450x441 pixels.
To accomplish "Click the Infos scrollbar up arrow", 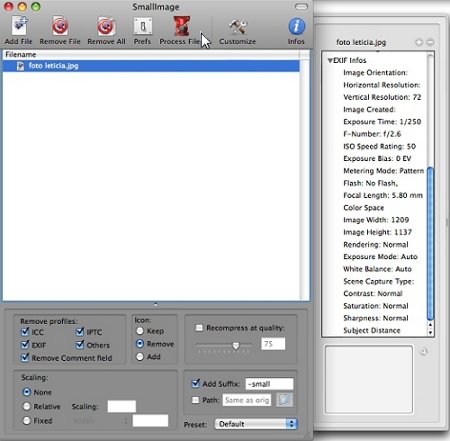I will [430, 325].
